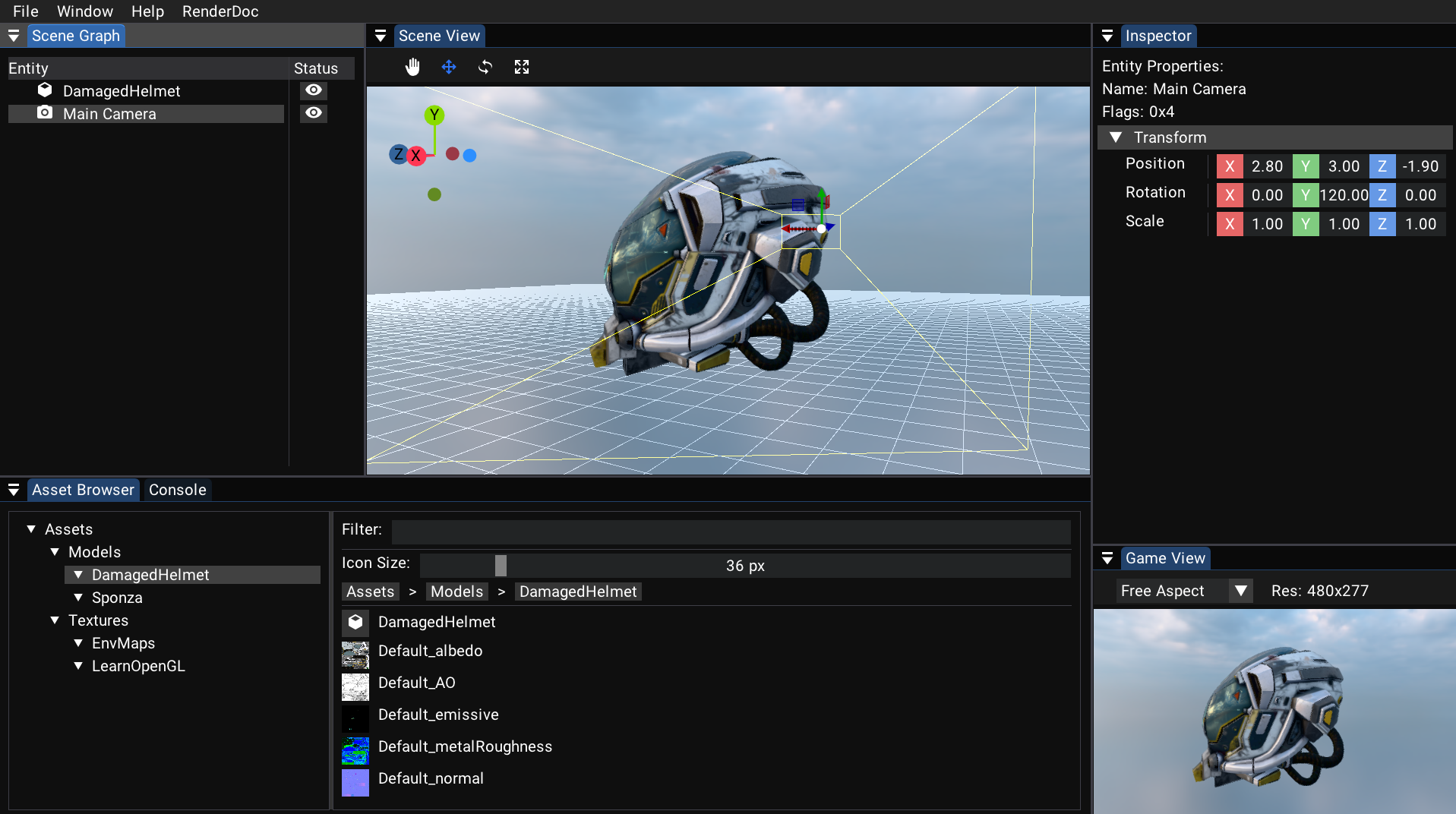Open the RenderDoc menu
This screenshot has height=814, width=1456.
pos(220,11)
